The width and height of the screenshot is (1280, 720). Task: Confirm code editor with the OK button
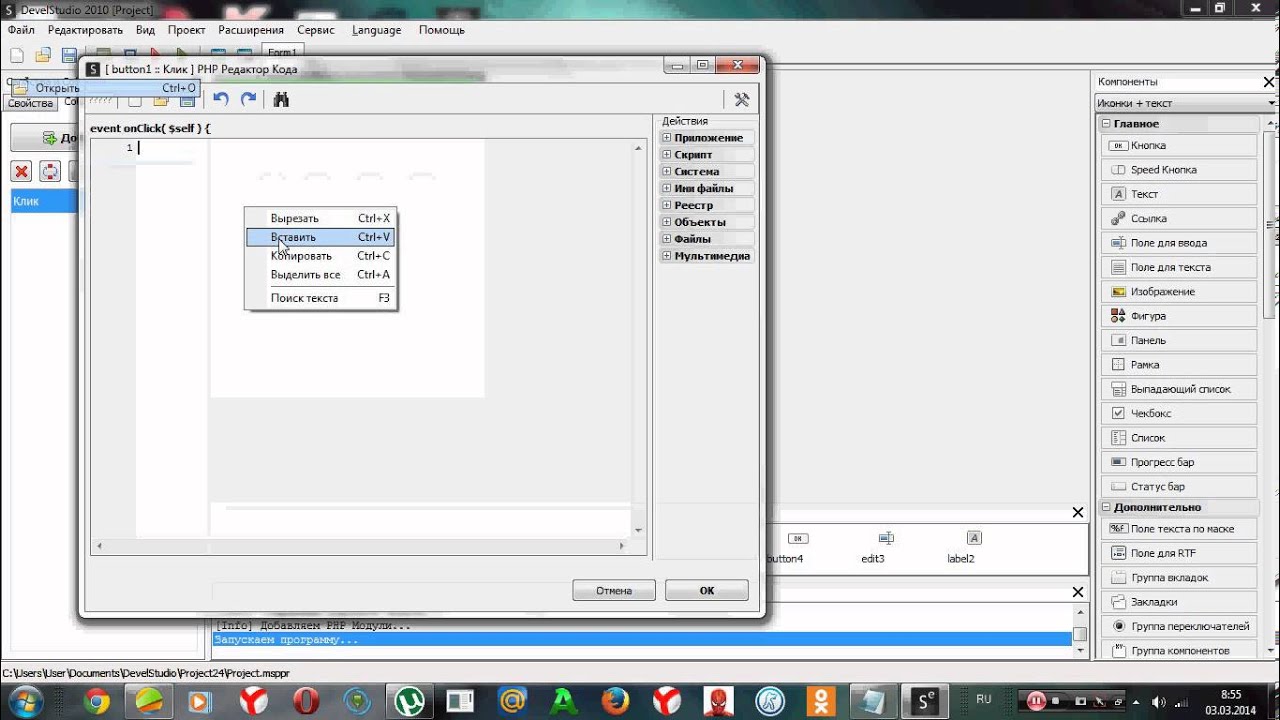(x=706, y=590)
